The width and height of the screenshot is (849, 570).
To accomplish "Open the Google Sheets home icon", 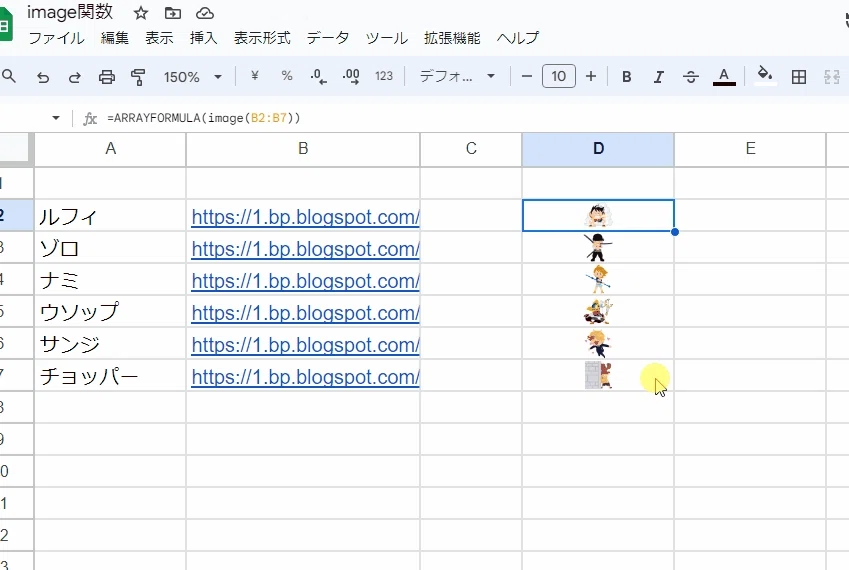I will click(5, 25).
